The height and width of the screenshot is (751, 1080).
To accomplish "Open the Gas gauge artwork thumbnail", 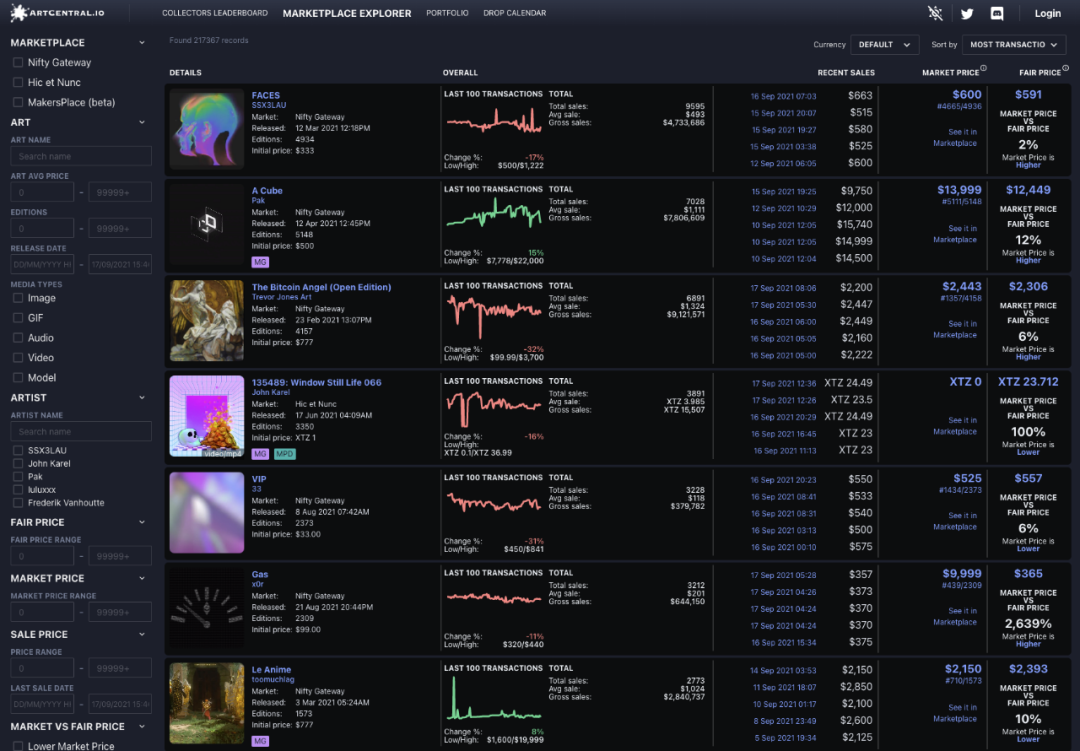I will point(207,607).
